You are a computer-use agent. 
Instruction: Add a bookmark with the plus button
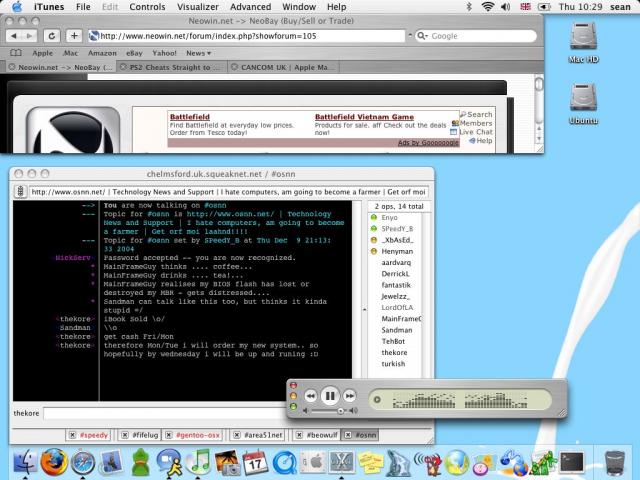click(74, 36)
